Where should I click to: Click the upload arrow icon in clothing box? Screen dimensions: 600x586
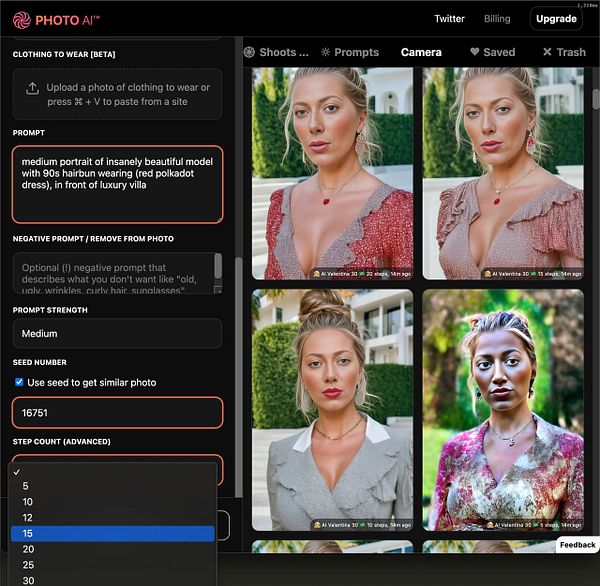click(32, 88)
